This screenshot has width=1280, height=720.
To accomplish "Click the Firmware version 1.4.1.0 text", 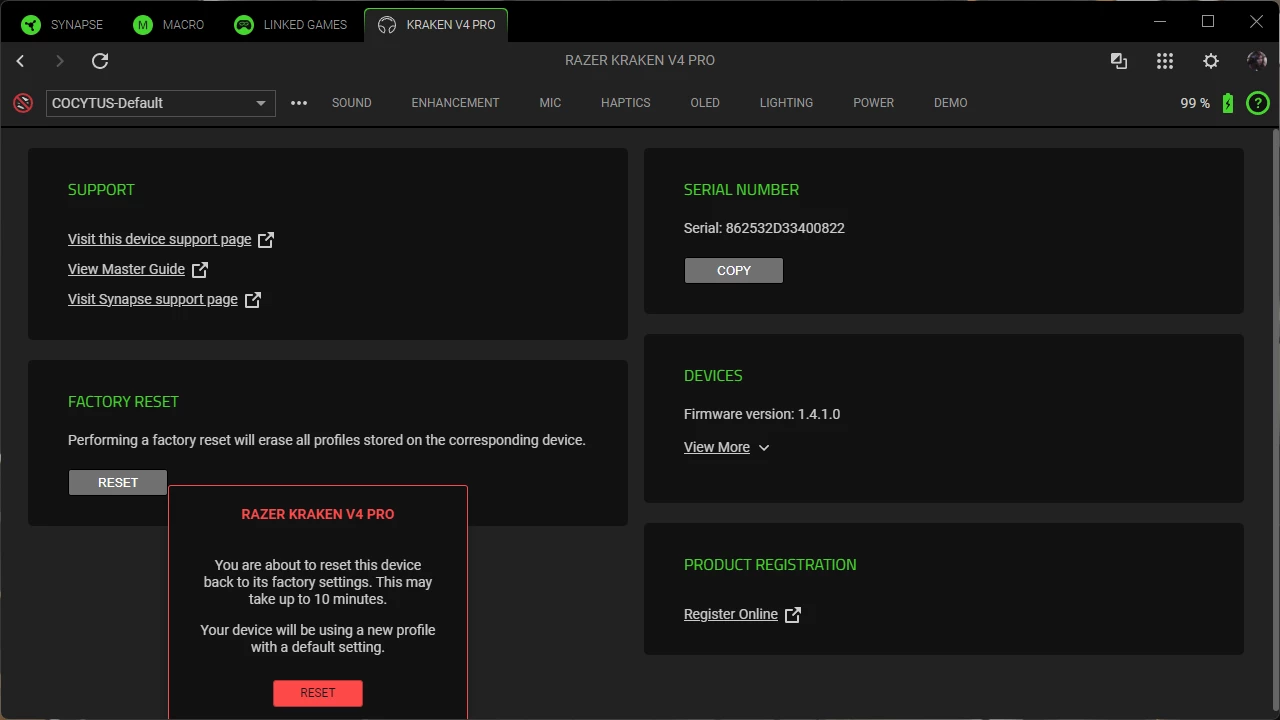I will click(762, 415).
